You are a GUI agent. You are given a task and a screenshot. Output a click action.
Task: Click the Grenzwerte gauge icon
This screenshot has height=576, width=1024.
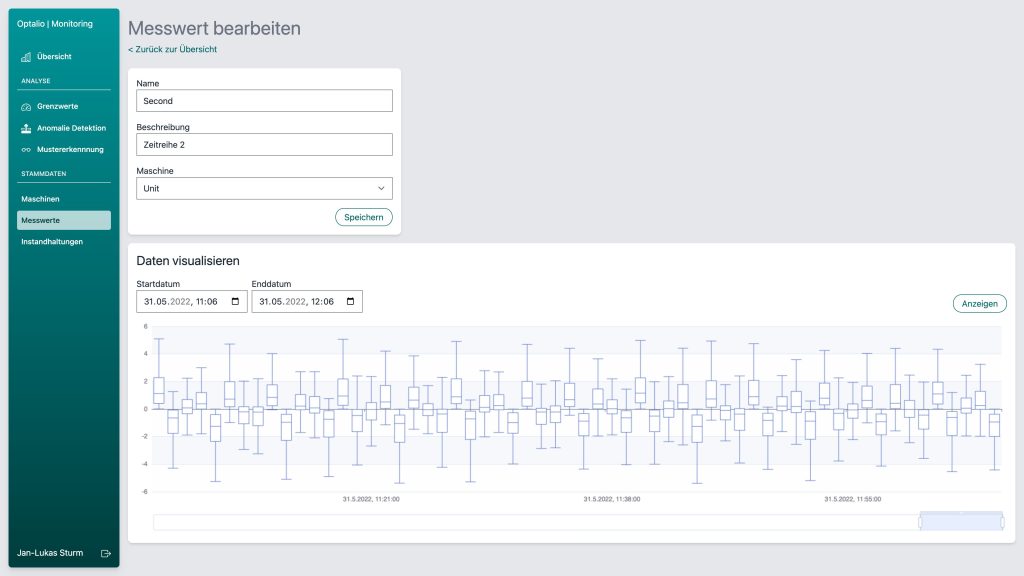pos(26,106)
